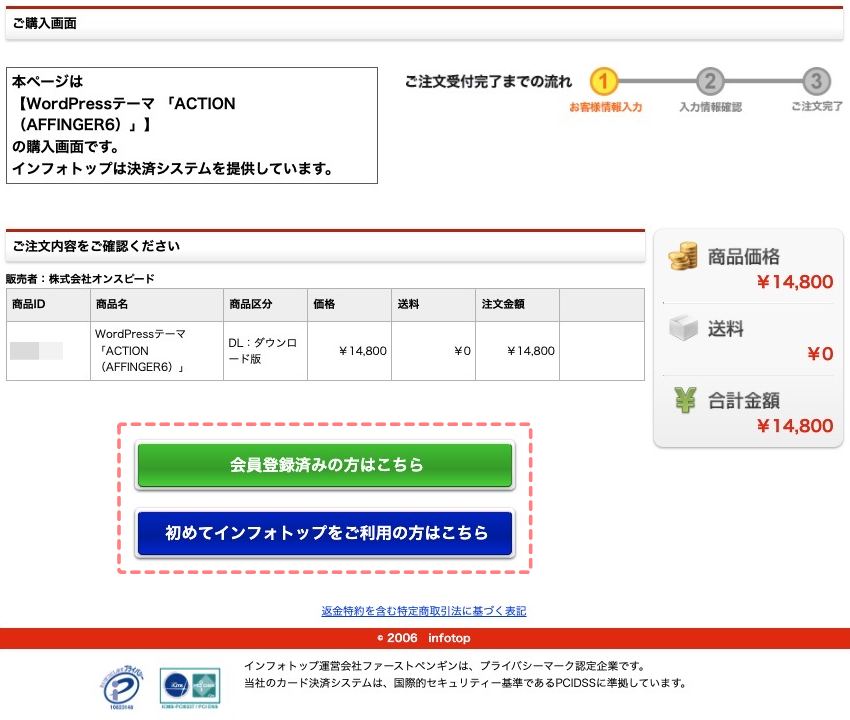Click the © 2006 infotop footer text
The image size is (850, 720).
(424, 638)
